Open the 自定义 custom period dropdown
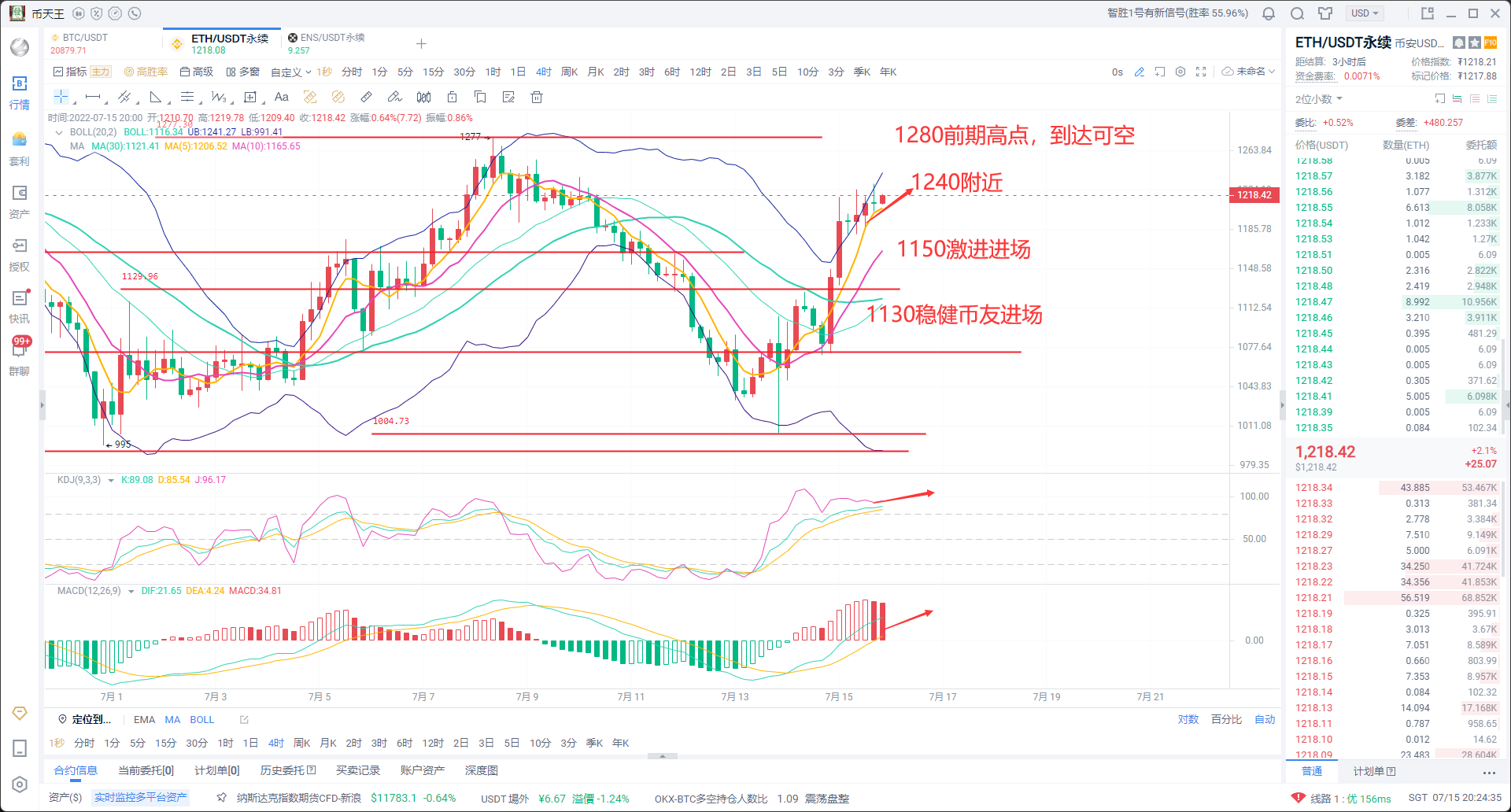Viewport: 1511px width, 812px height. coord(290,72)
